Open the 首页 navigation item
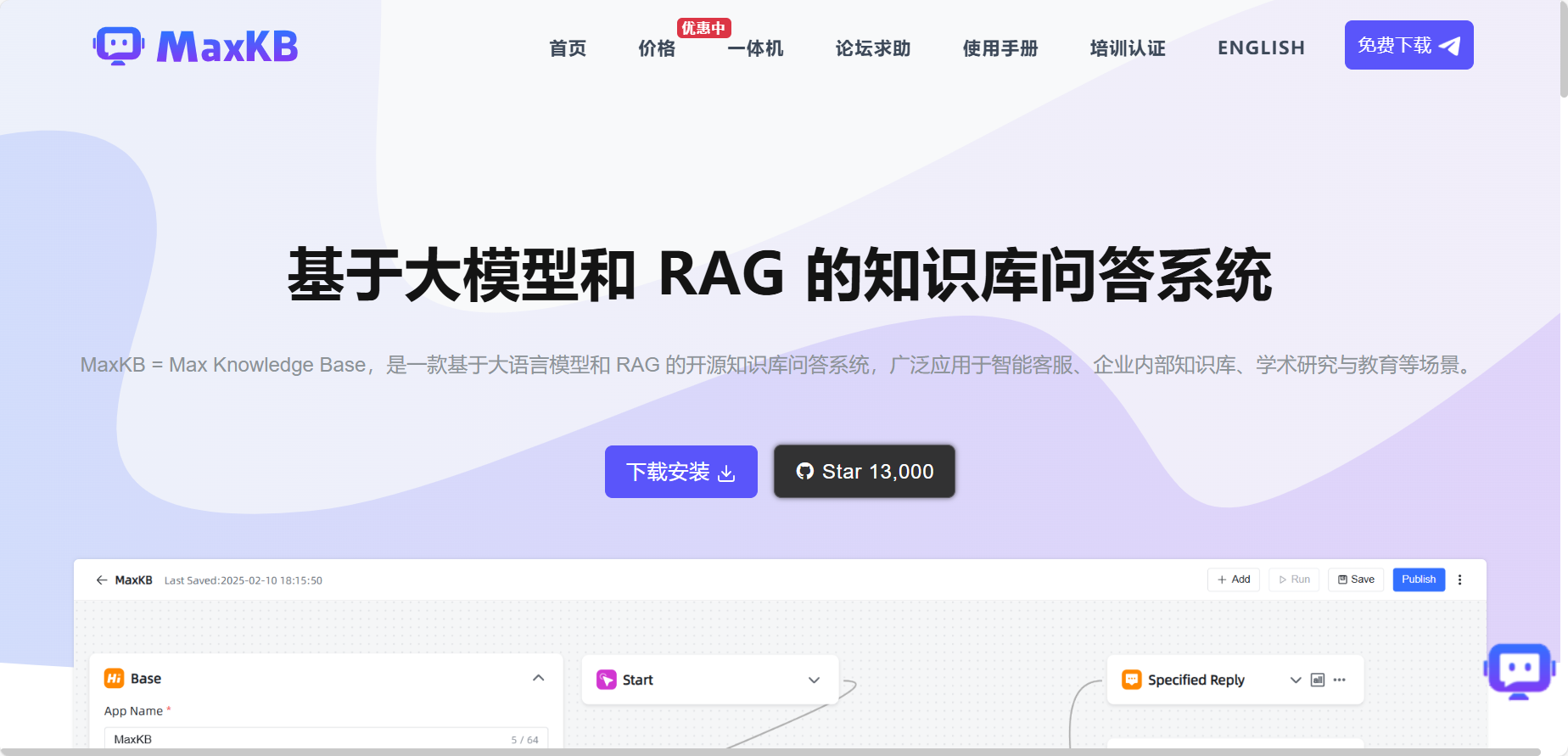The width and height of the screenshot is (1568, 756). (568, 48)
